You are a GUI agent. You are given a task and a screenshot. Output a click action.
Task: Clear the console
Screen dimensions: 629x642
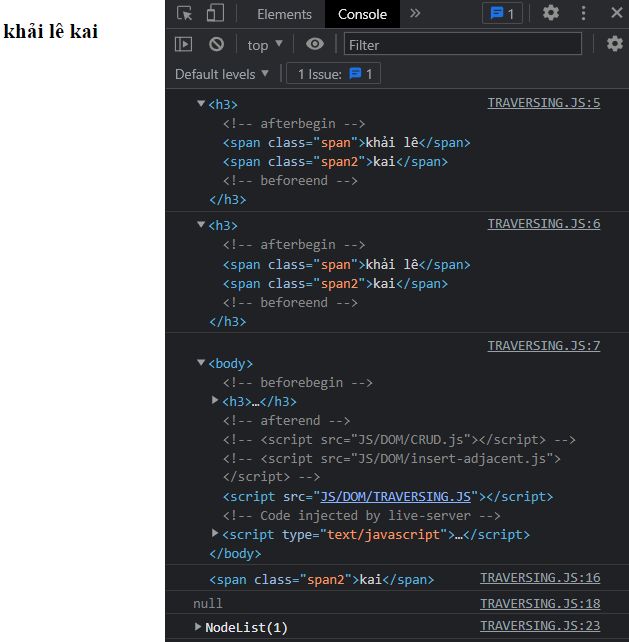216,44
